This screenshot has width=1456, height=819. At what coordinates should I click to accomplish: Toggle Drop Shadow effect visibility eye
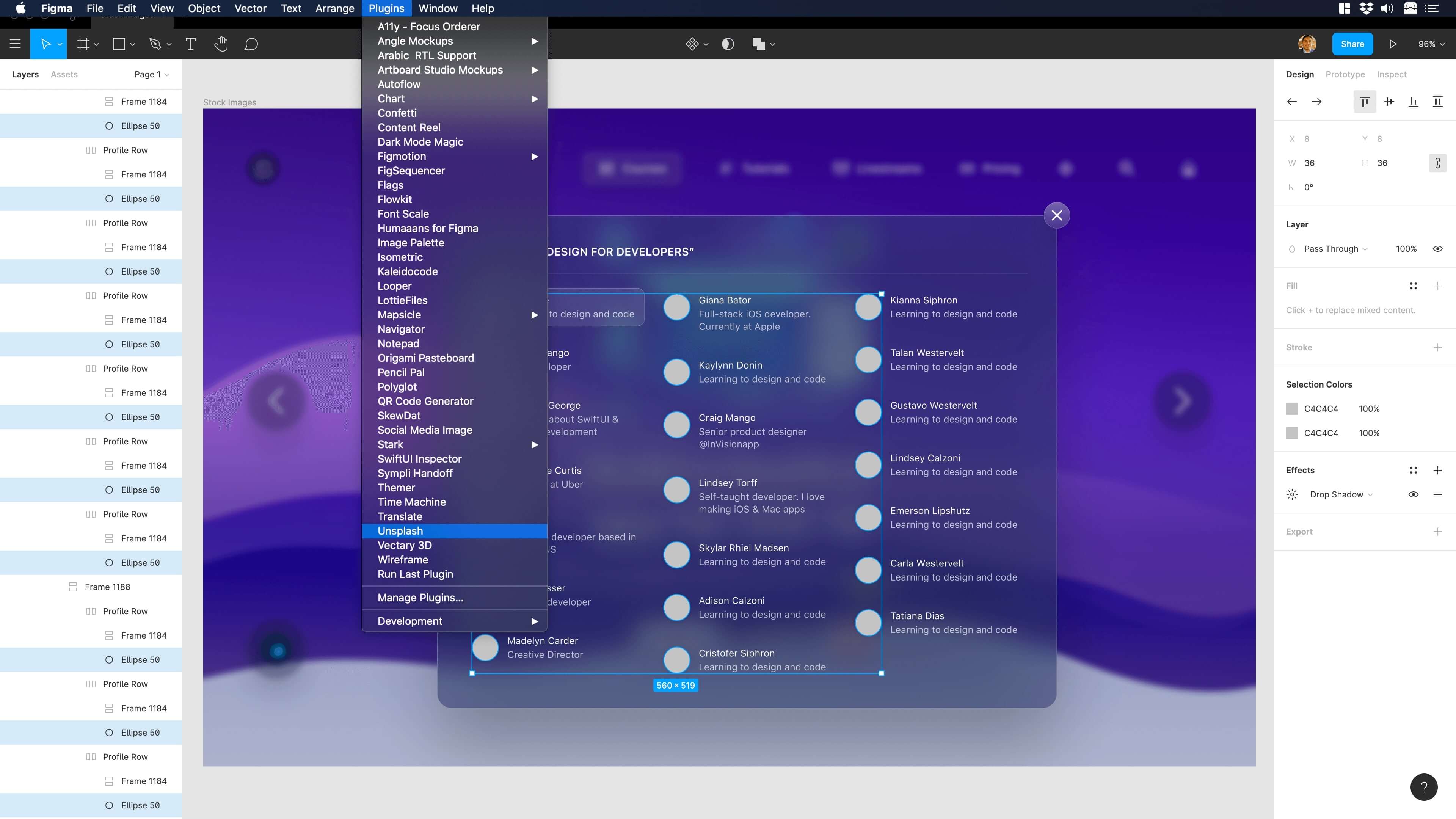click(1413, 494)
